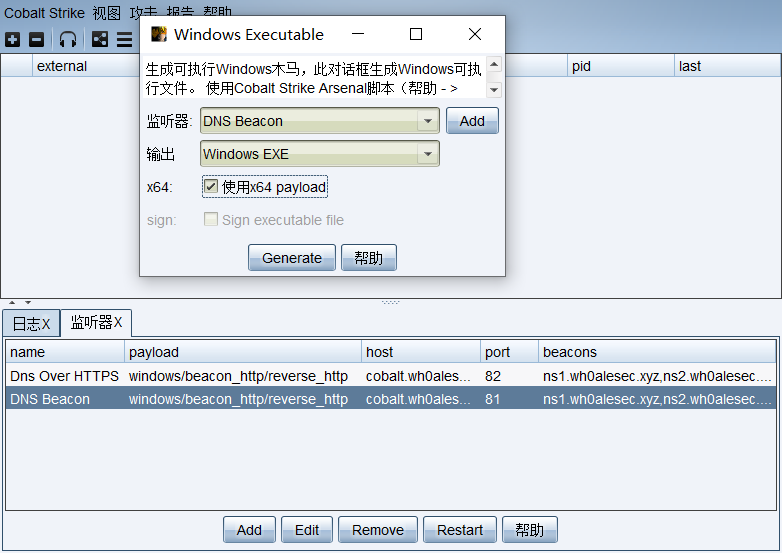Sort listeners by port column header
The image size is (782, 553).
[509, 352]
